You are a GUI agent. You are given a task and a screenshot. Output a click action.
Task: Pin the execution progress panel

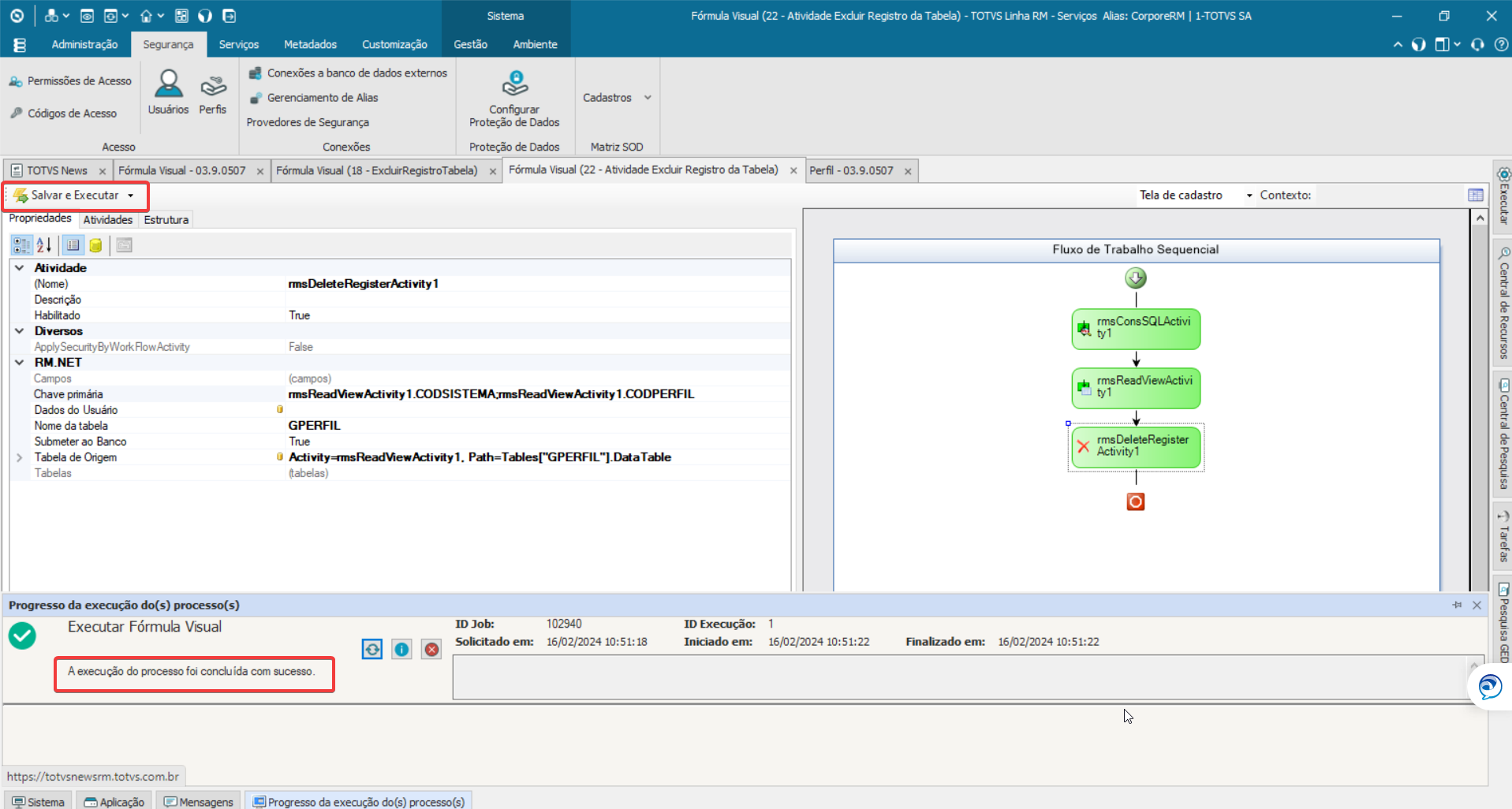1457,605
